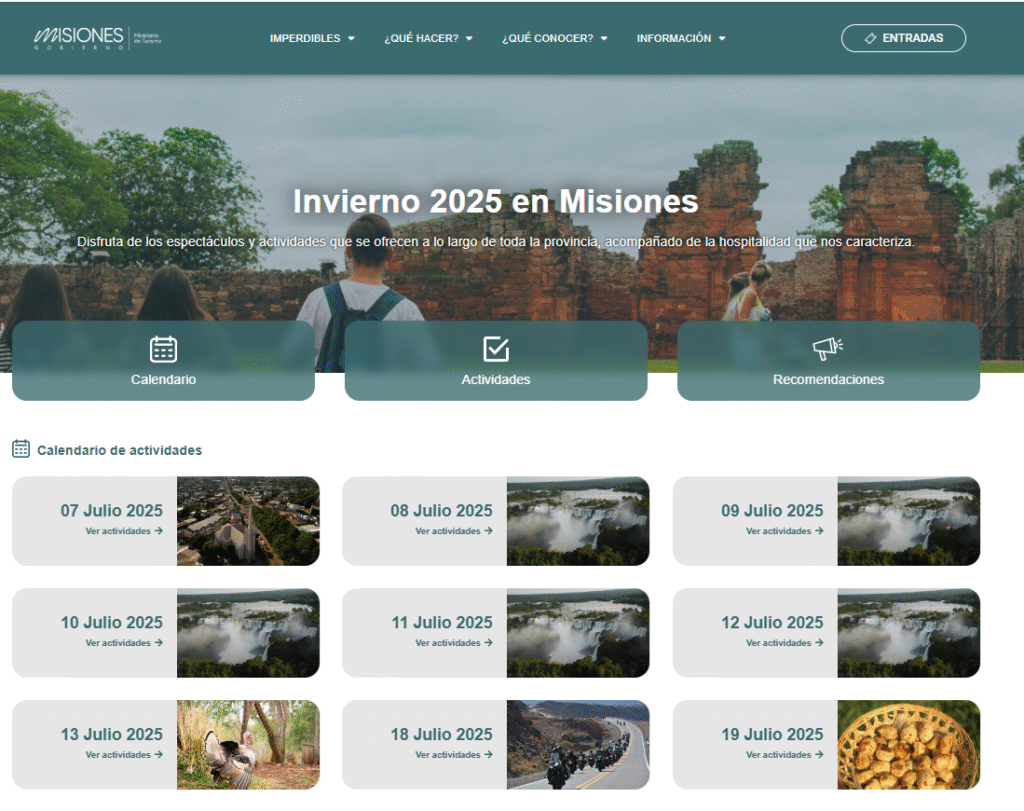Expand the IMPERDIBLES dropdown menu

[x=312, y=39]
